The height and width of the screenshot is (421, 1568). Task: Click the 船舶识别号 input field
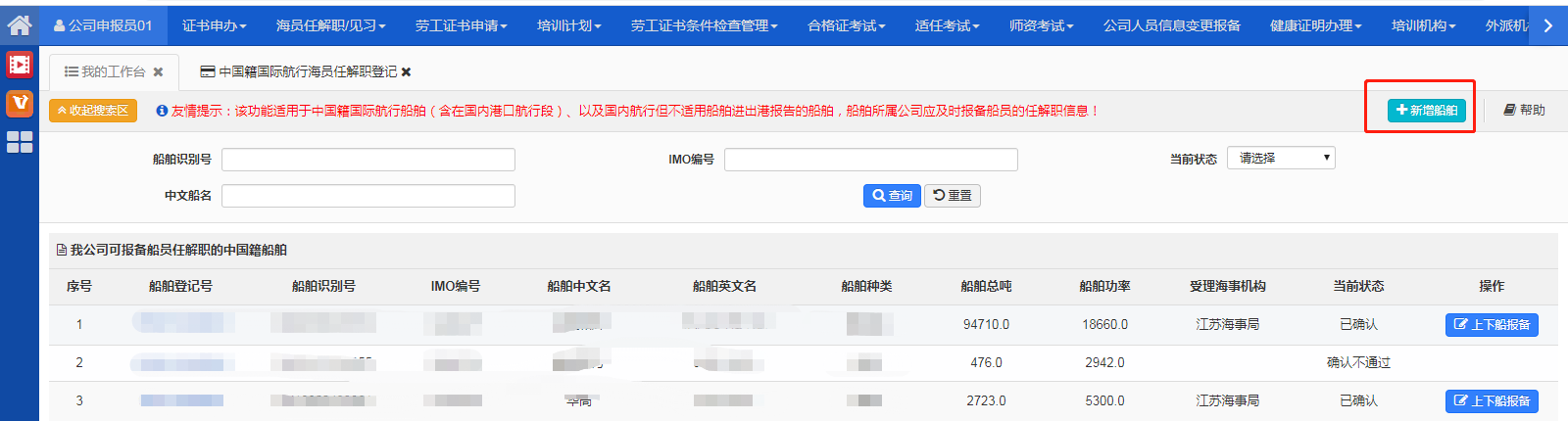(367, 160)
